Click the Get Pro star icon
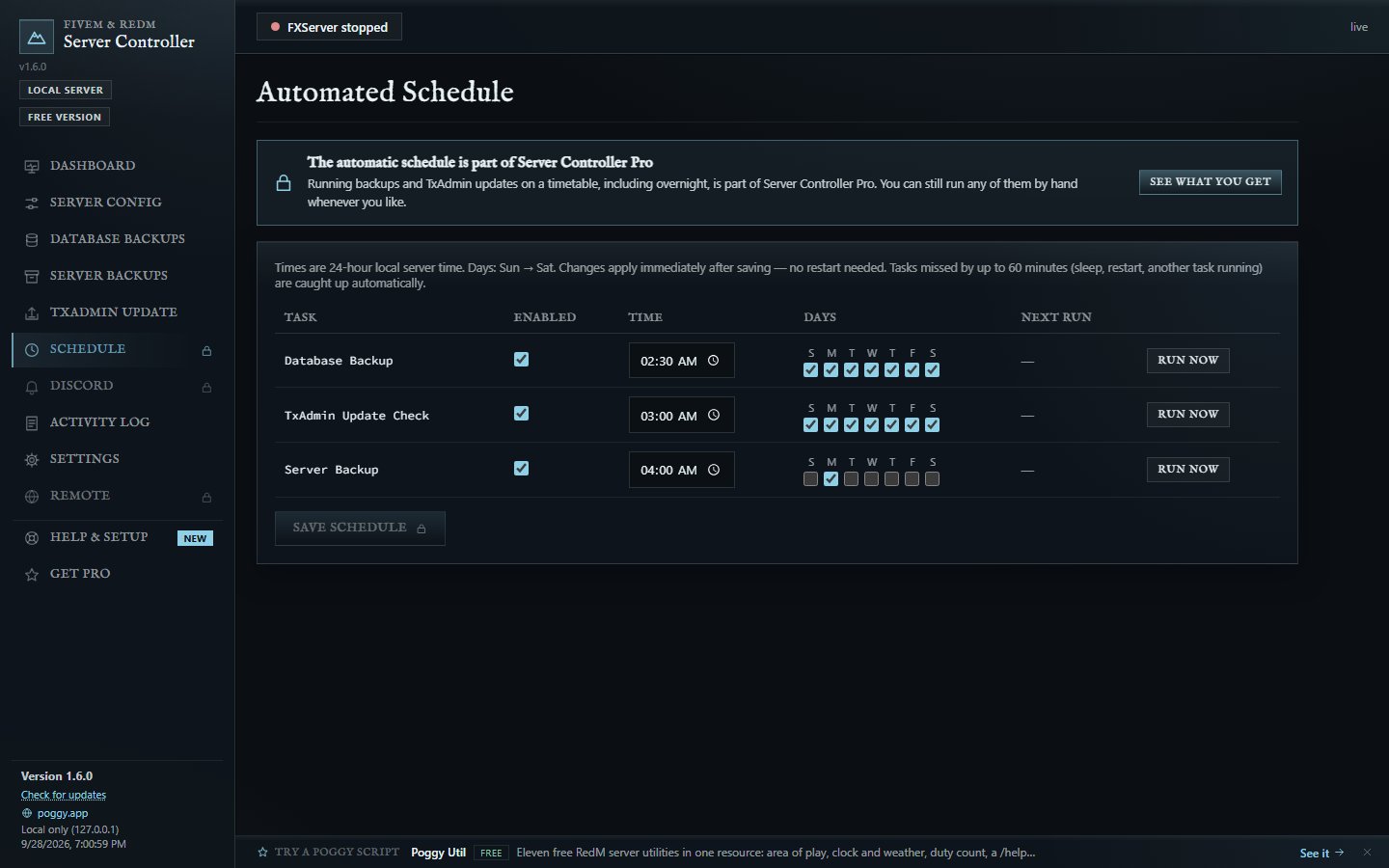 point(32,575)
